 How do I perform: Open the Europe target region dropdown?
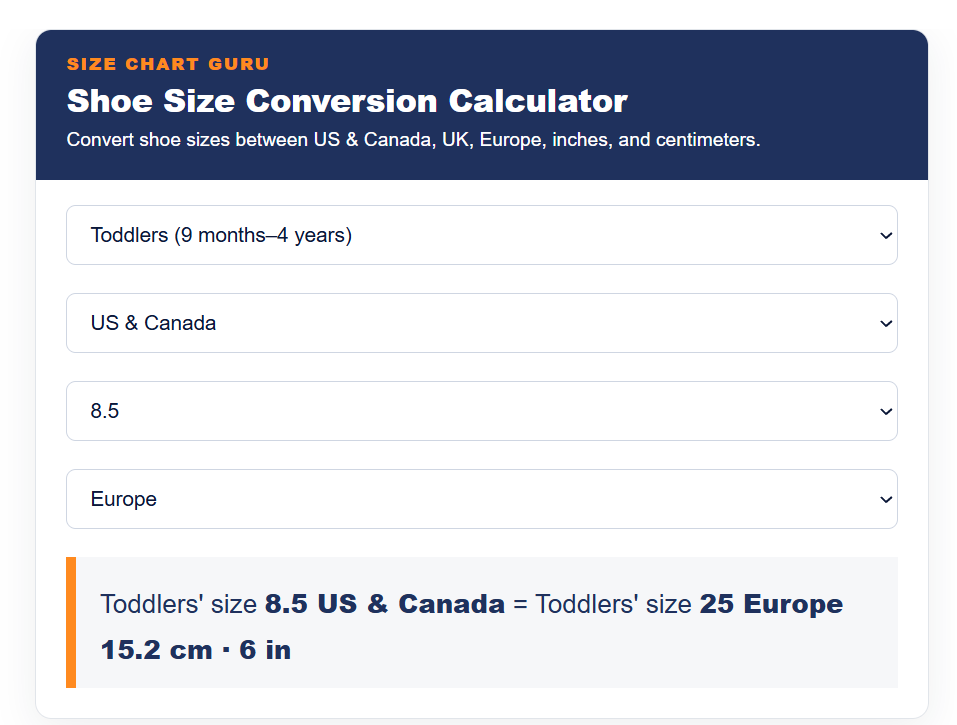(482, 499)
